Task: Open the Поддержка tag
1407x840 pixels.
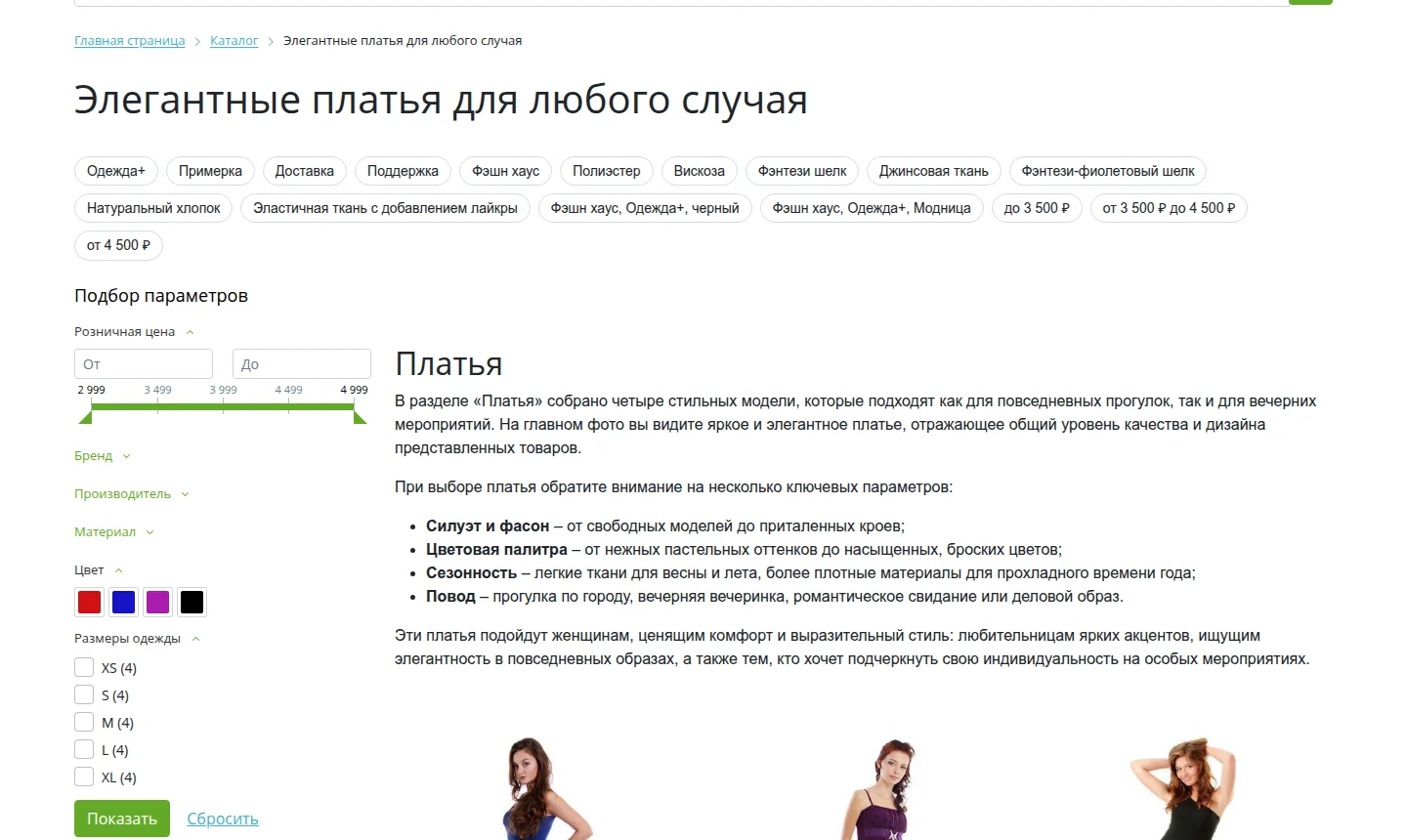Action: pyautogui.click(x=403, y=171)
